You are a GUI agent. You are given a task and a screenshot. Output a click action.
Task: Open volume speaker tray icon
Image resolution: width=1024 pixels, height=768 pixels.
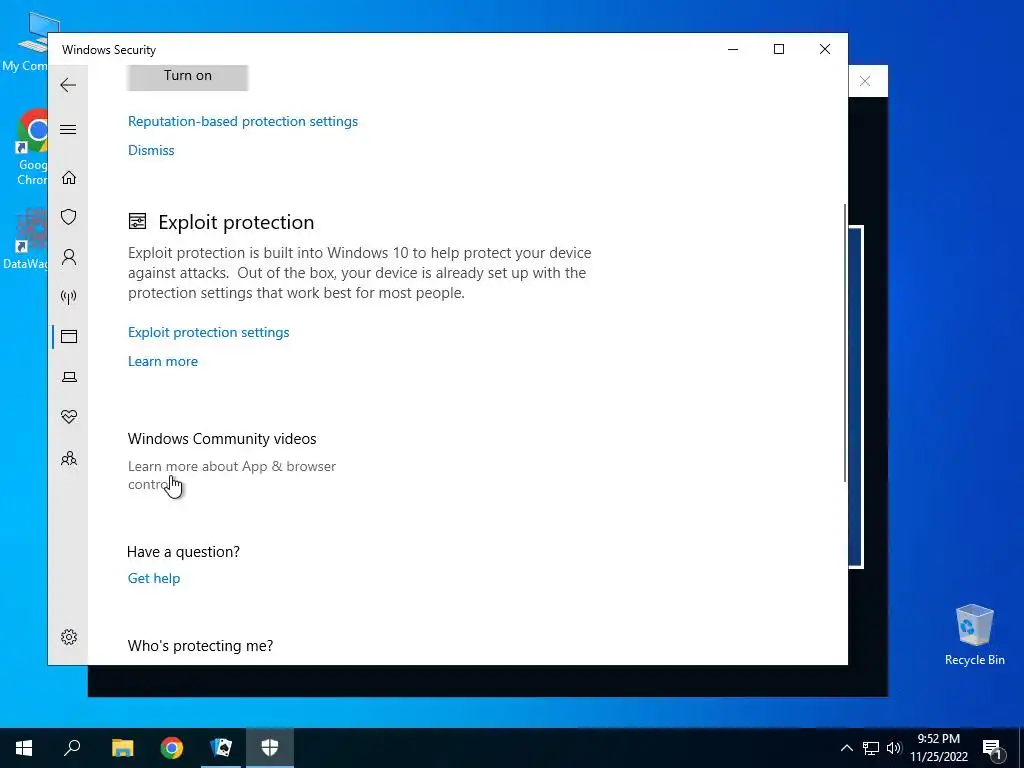pos(894,748)
